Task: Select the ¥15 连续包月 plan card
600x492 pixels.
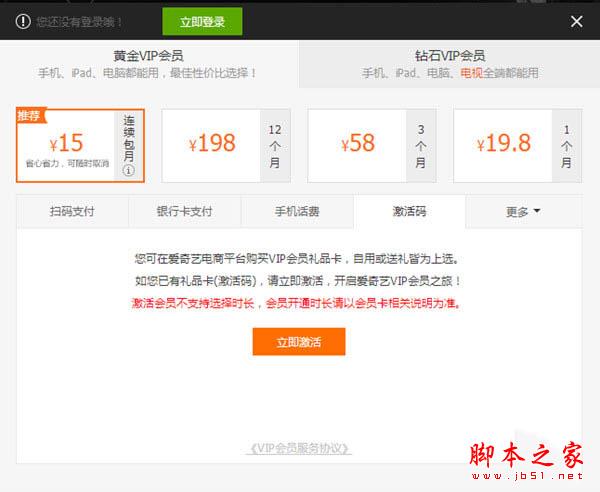Action: coord(80,145)
